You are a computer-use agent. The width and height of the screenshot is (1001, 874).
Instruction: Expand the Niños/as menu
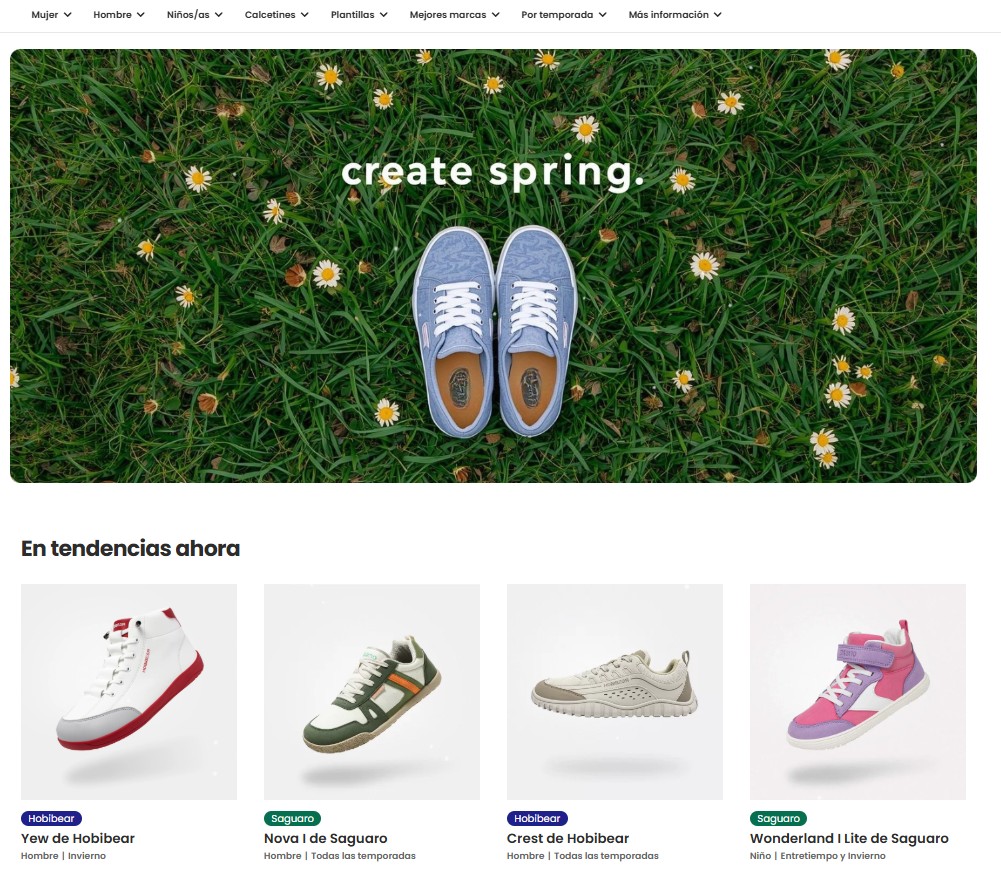tap(195, 15)
